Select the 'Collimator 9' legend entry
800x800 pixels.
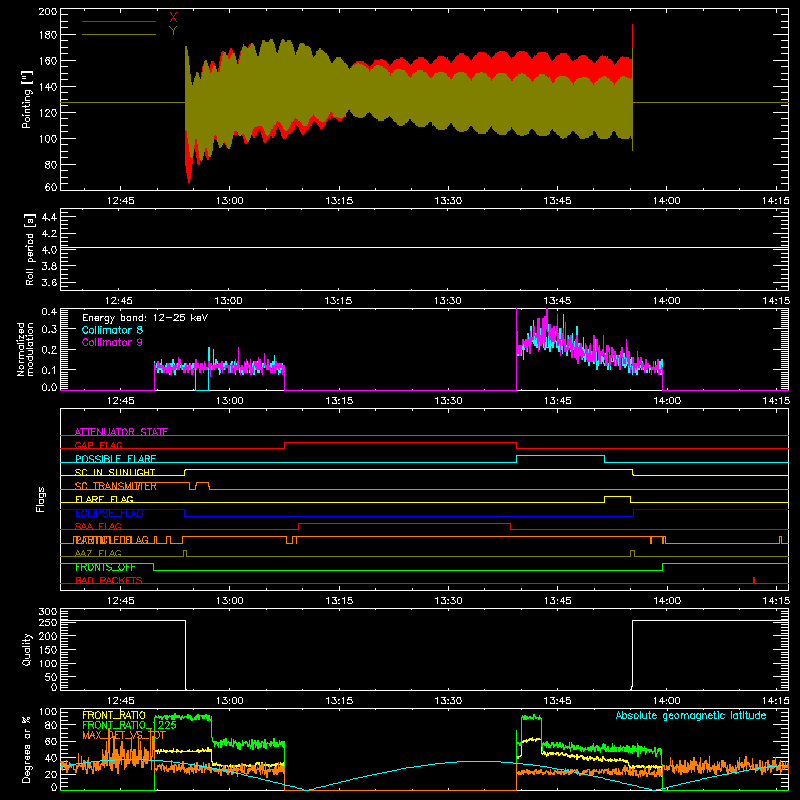tap(112, 342)
